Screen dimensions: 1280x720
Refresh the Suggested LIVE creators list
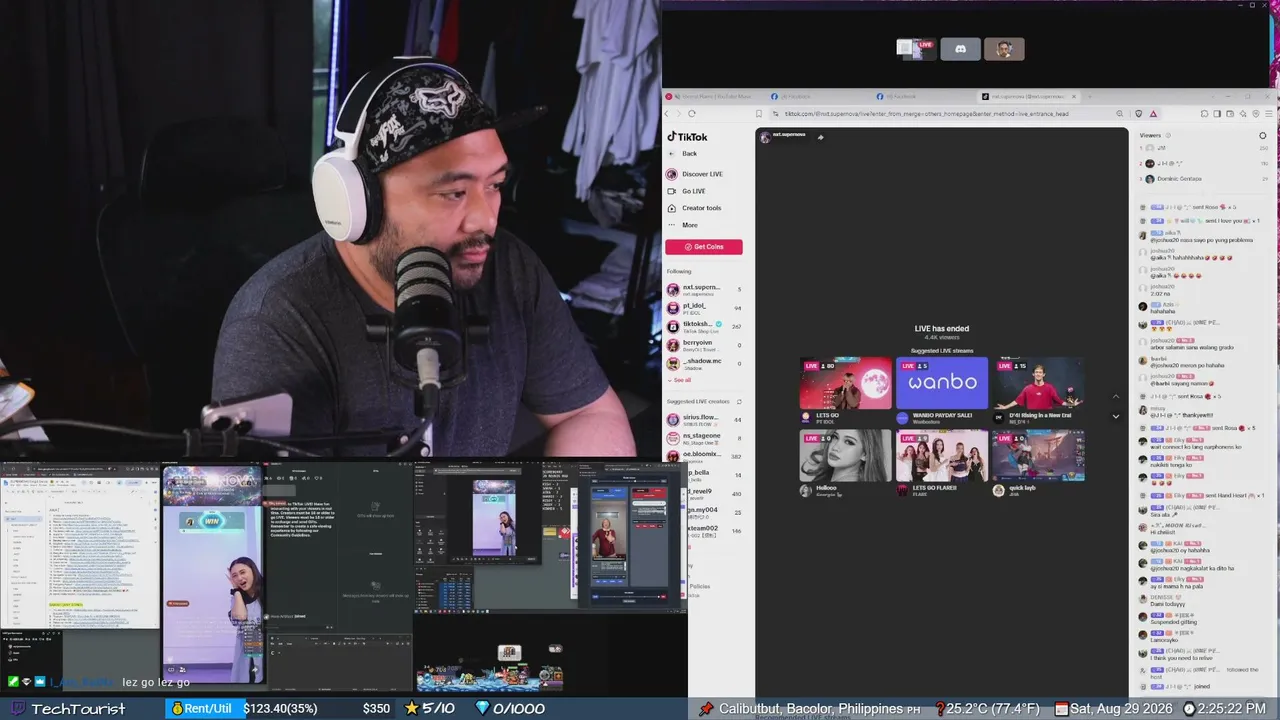pos(738,402)
